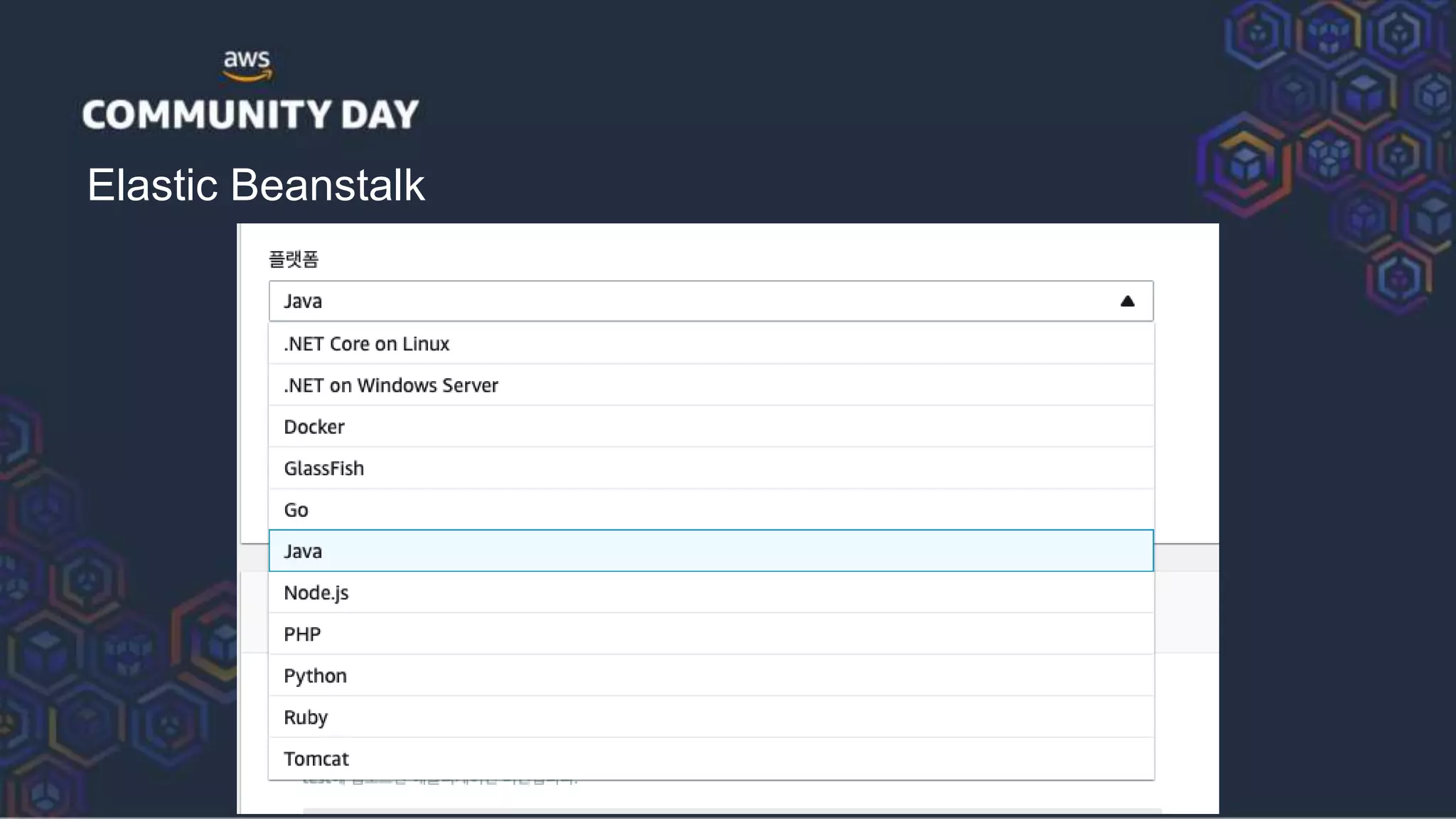The image size is (1456, 819).
Task: Click the Elastic Beanstalk slide title
Action: 256,186
